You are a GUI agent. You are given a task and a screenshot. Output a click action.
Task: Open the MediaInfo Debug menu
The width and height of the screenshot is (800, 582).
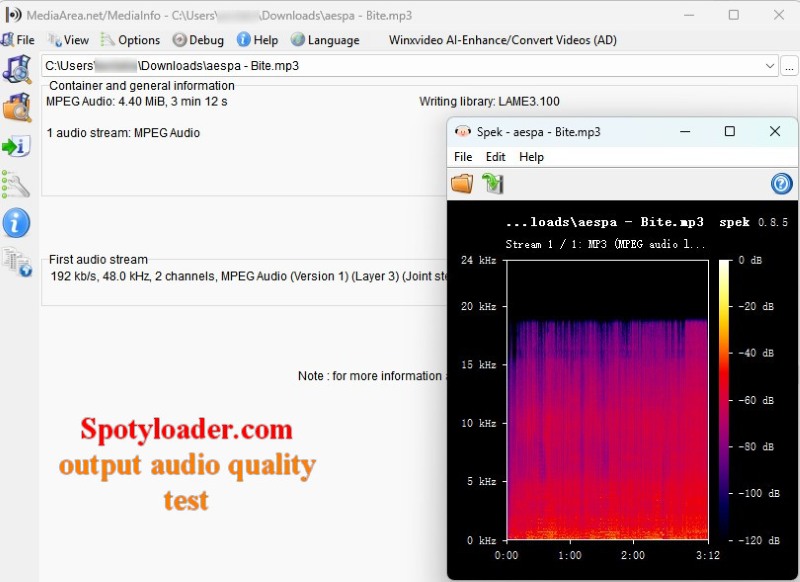tap(198, 40)
